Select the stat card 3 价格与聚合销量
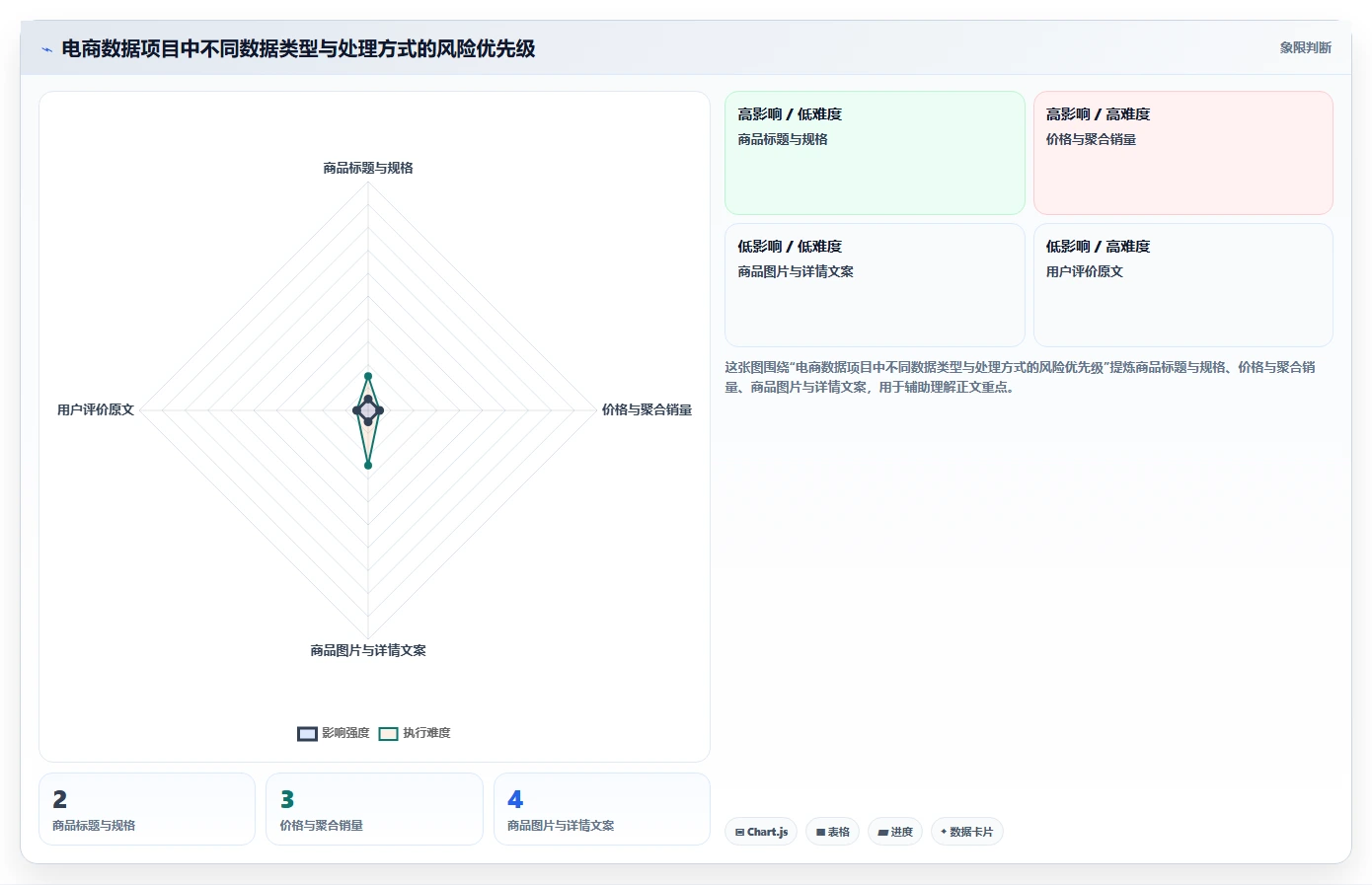This screenshot has width=1372, height=885. coord(374,809)
